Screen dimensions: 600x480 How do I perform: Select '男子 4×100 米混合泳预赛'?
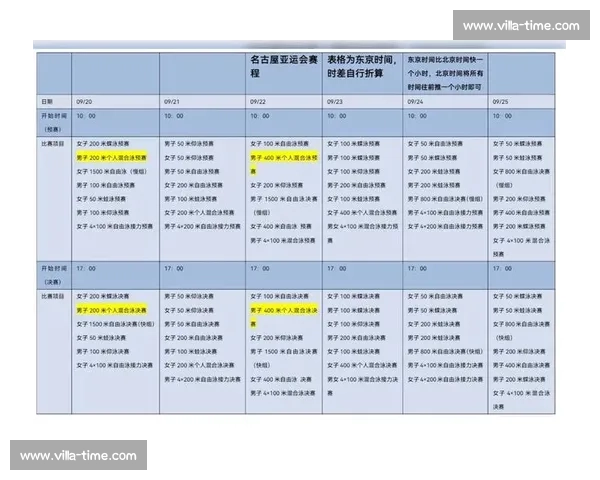[283, 241]
